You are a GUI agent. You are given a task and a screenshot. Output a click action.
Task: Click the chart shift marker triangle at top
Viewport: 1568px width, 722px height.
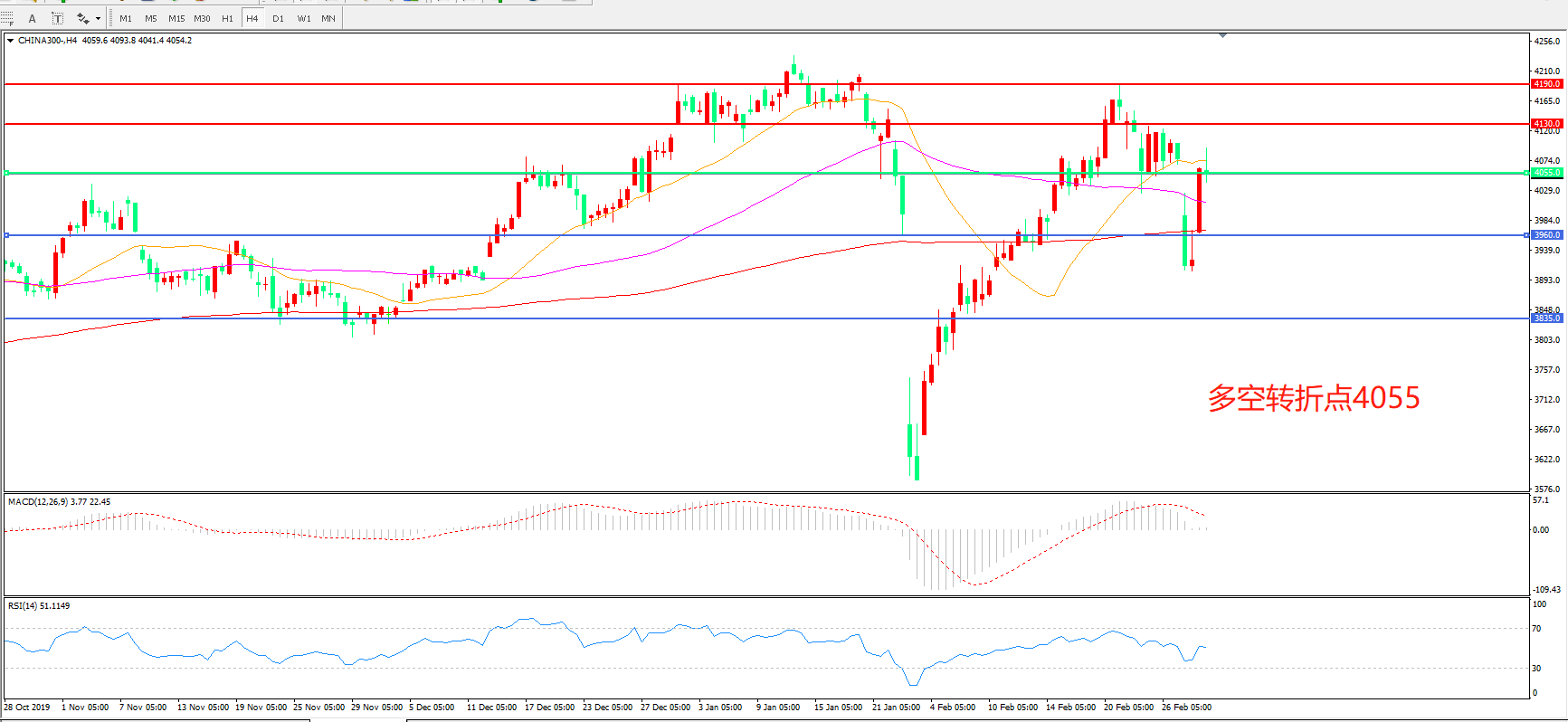[x=1222, y=35]
